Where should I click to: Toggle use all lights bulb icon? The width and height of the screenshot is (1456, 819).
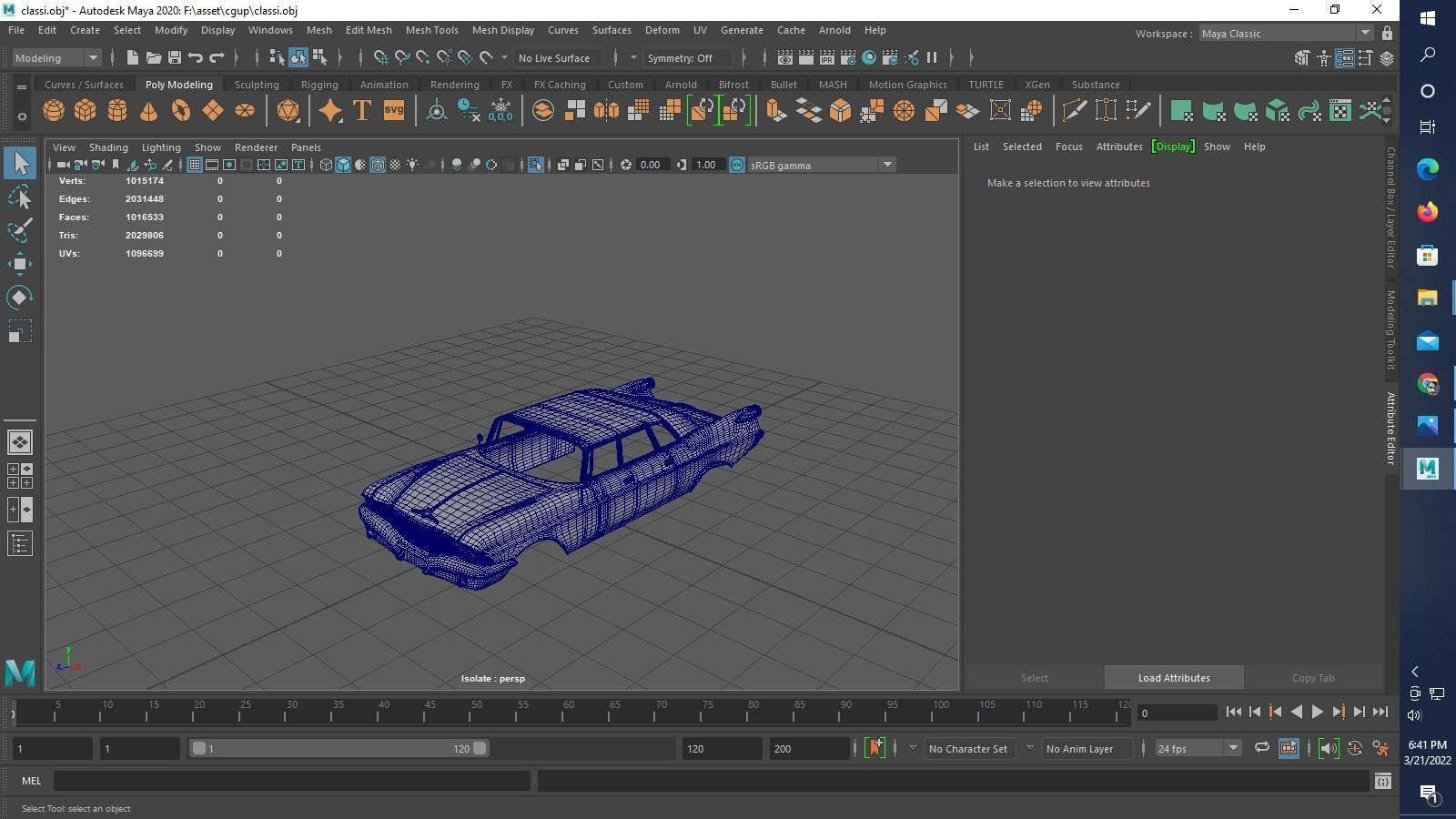412,165
